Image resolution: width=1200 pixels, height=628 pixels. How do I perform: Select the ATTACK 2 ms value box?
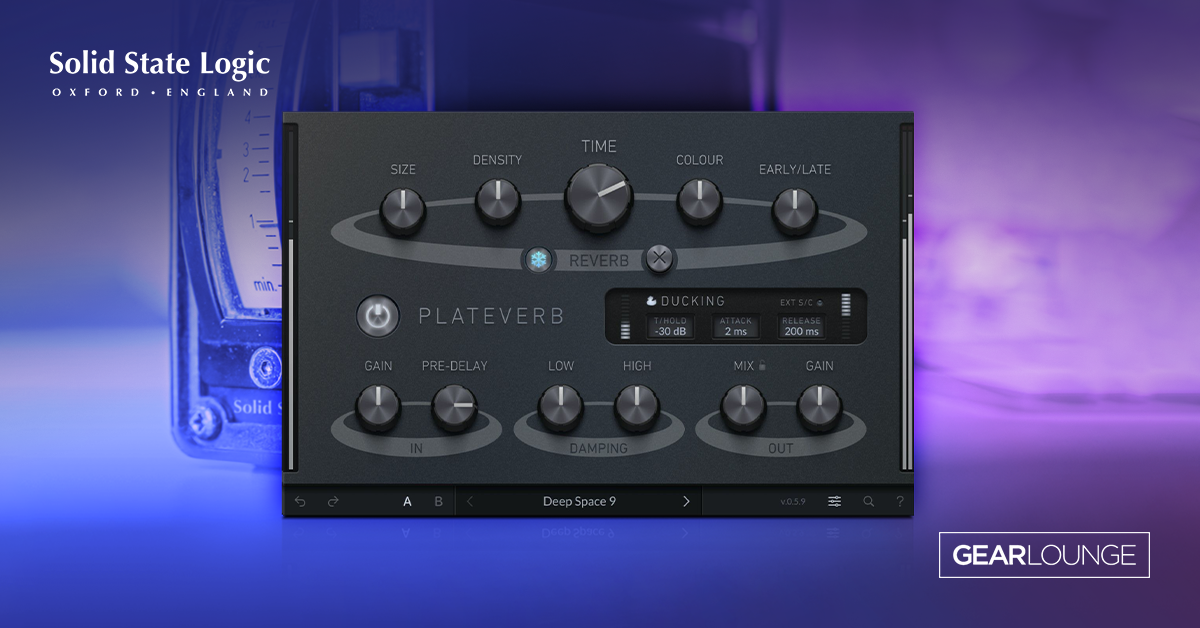(x=735, y=327)
